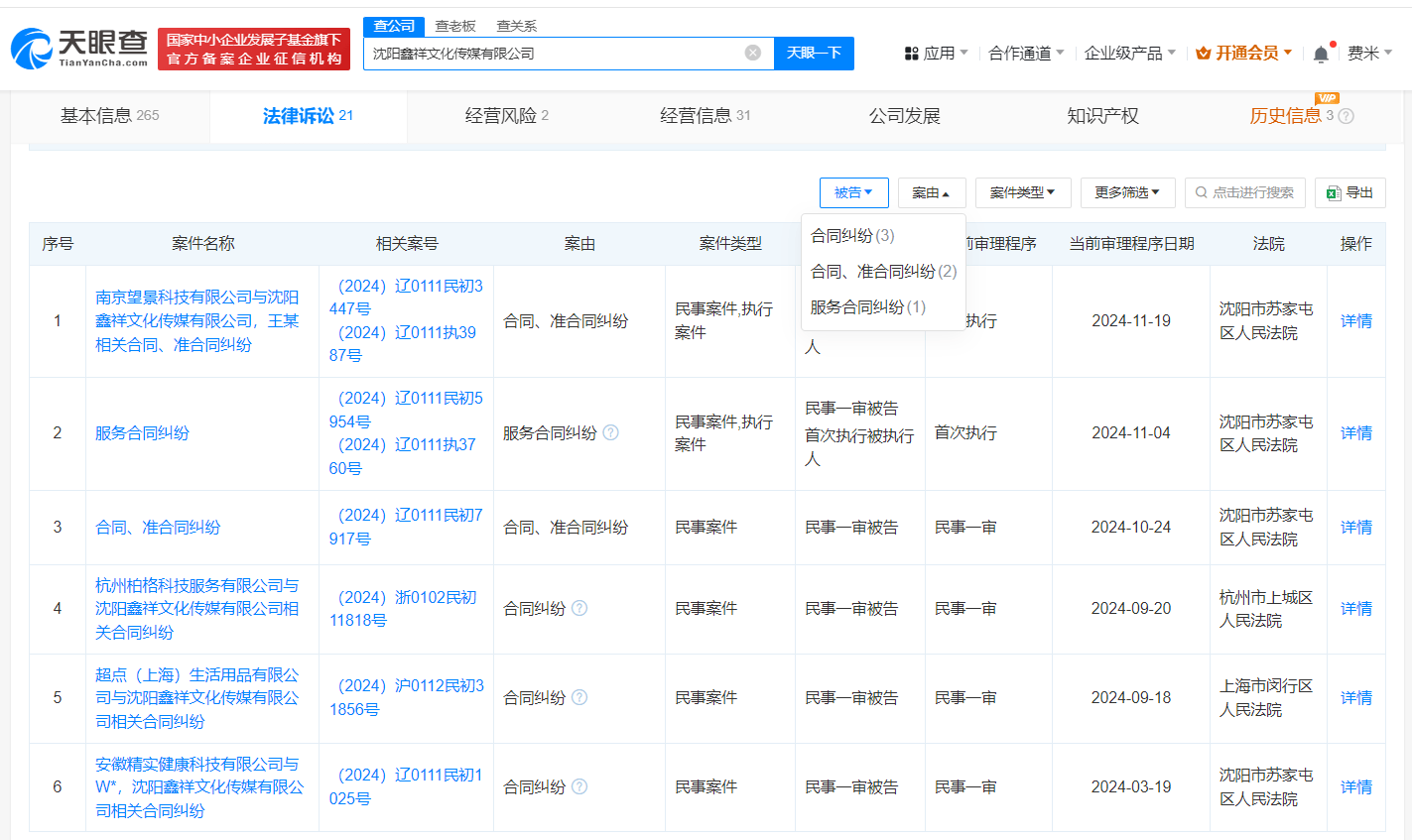Open case number (2024)辽0111民初5954号

(406, 409)
